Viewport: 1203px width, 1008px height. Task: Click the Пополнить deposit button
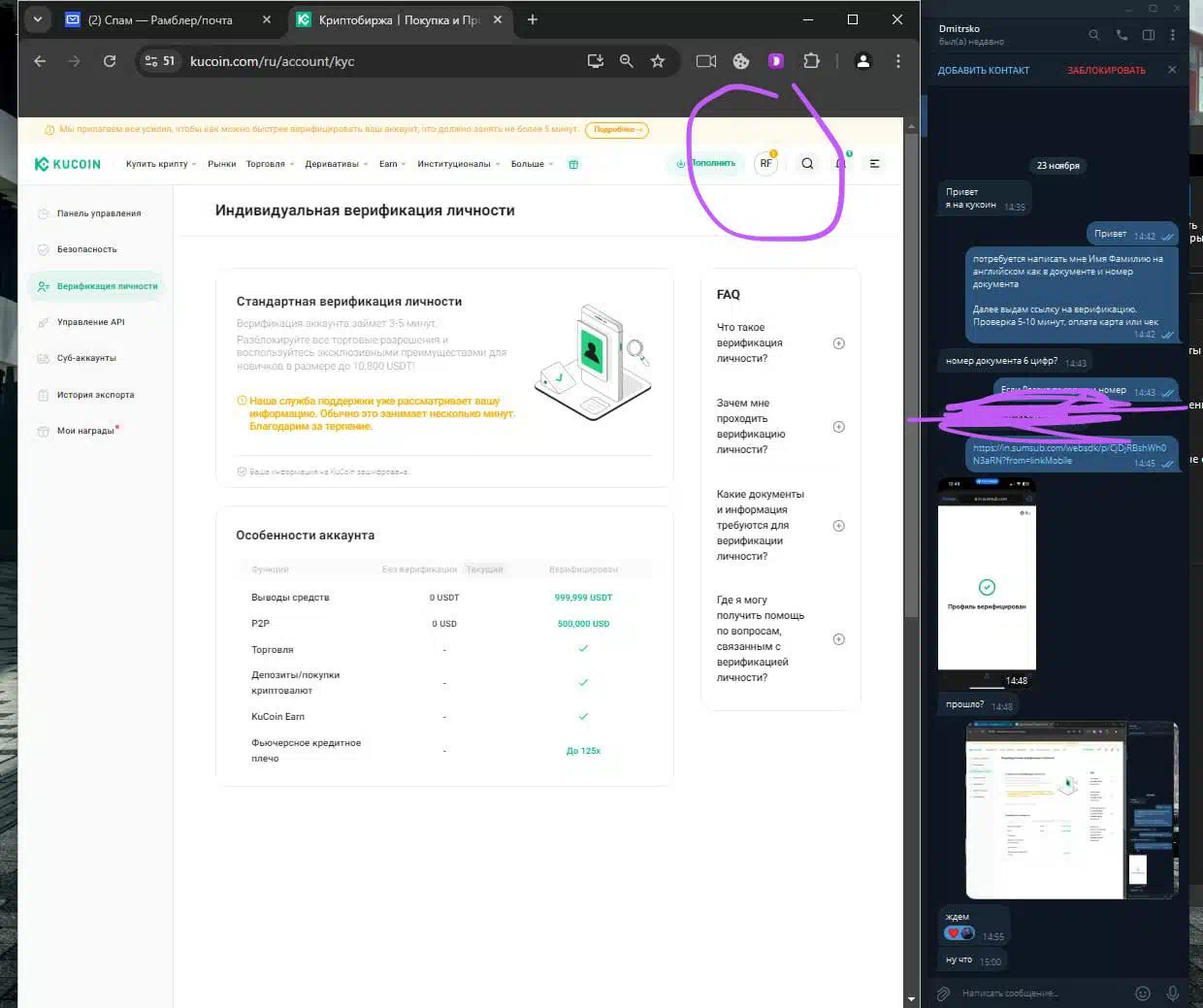[x=705, y=163]
